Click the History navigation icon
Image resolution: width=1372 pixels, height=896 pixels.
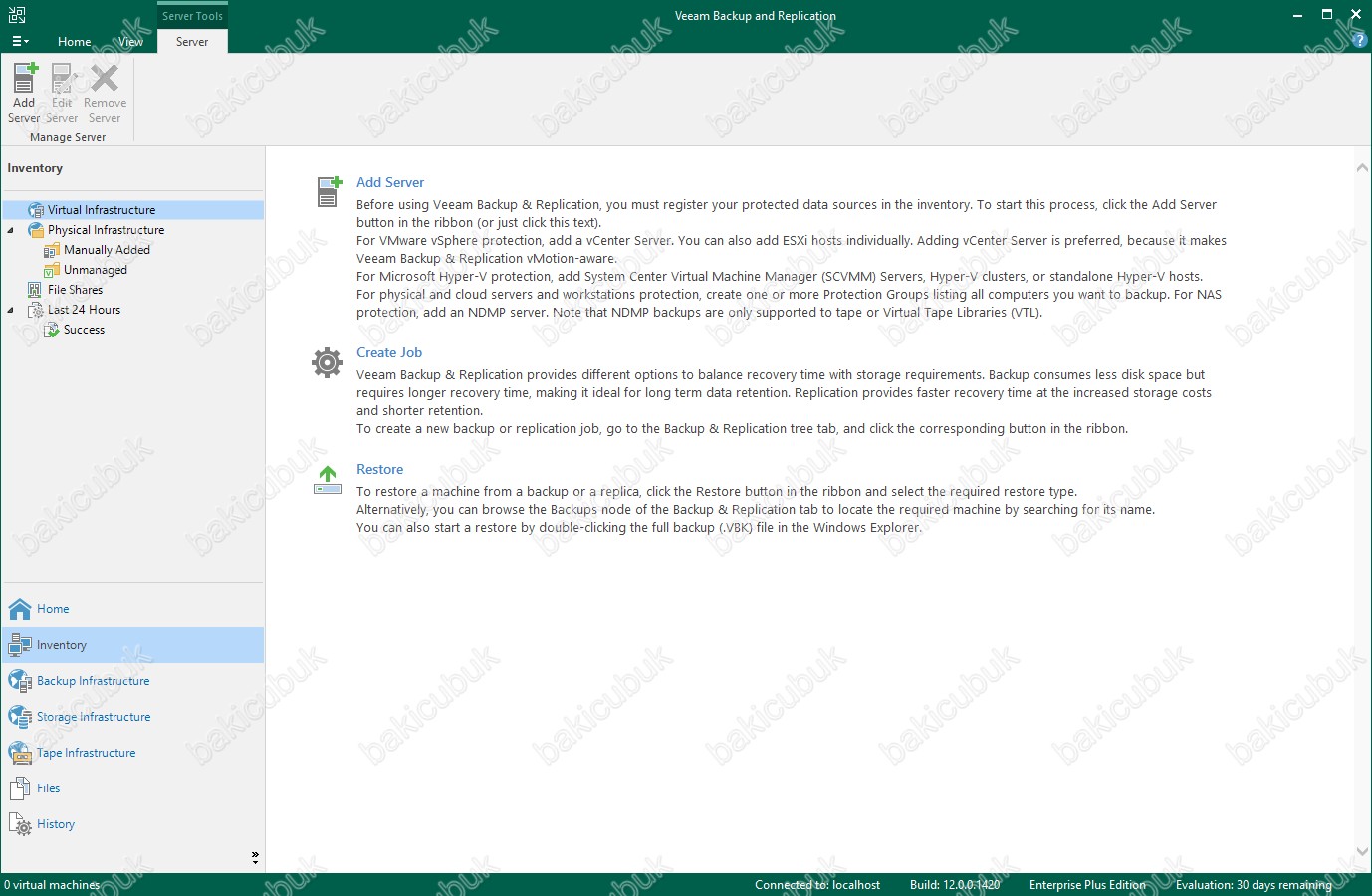20,824
